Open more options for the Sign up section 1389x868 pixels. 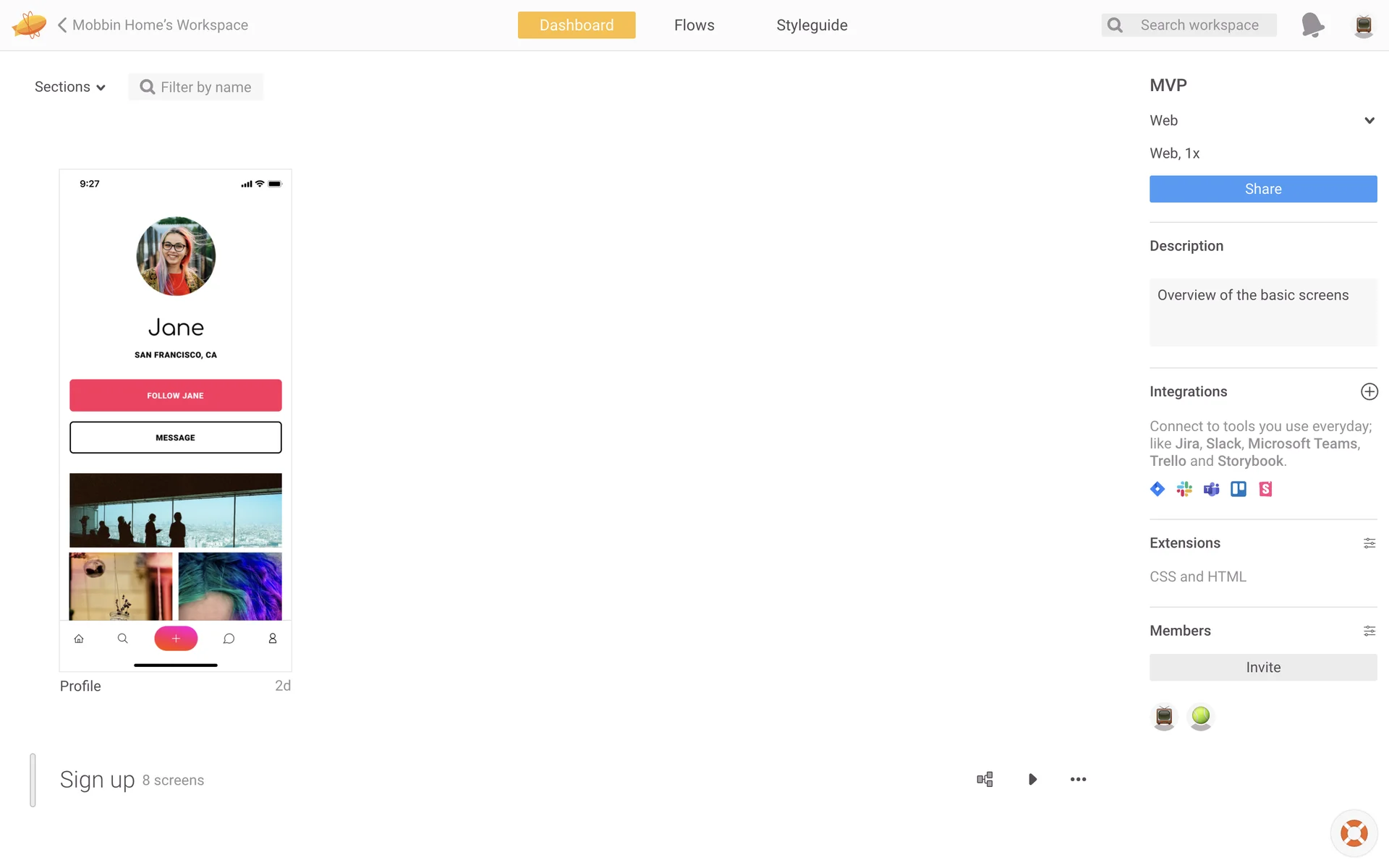pyautogui.click(x=1078, y=779)
